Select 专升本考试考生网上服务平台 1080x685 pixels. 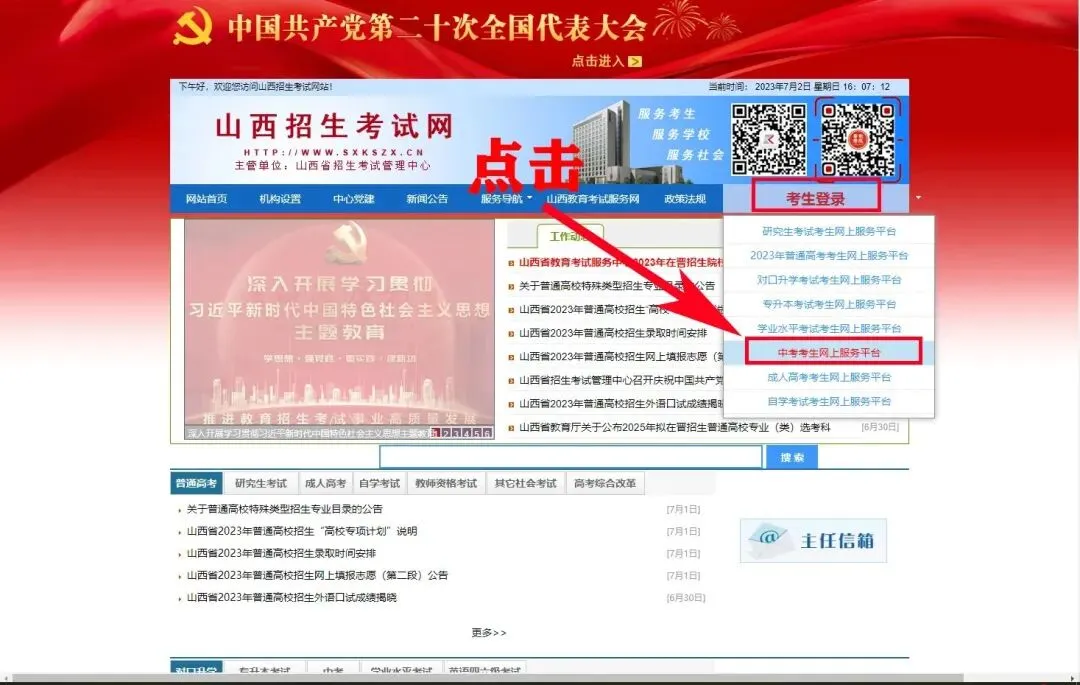(829, 304)
